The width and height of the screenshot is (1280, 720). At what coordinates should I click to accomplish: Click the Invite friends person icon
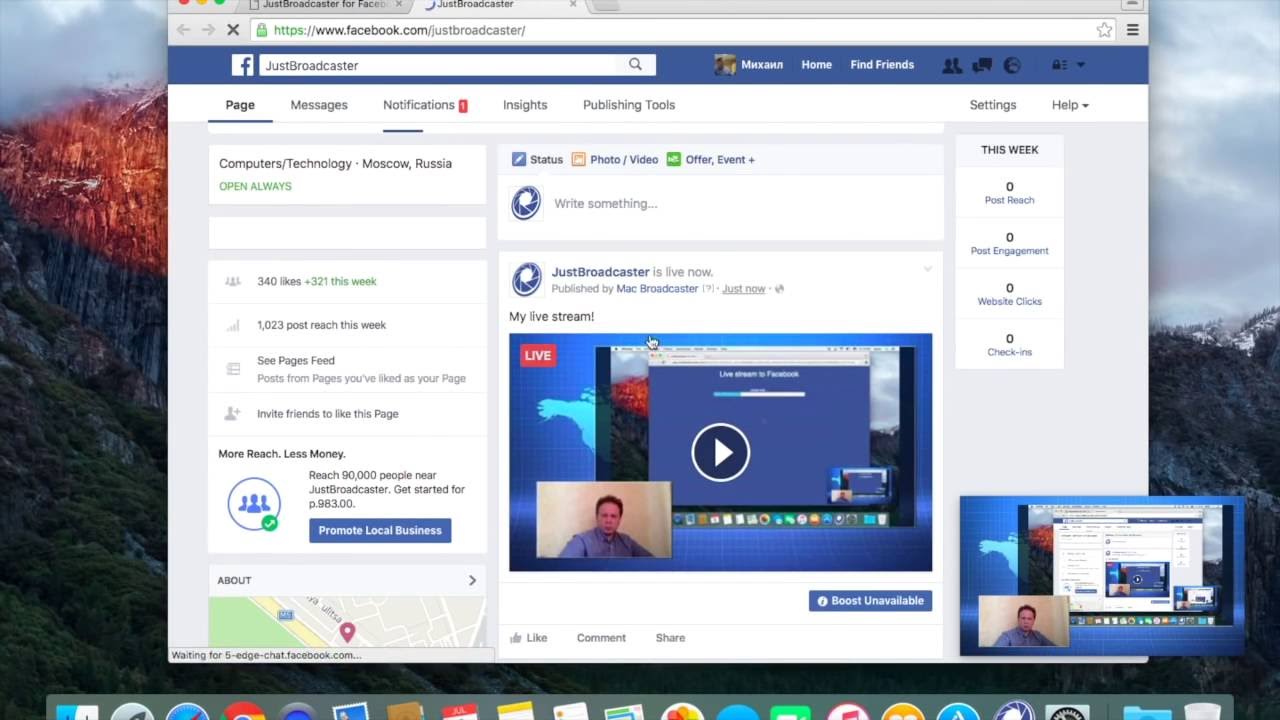(233, 414)
